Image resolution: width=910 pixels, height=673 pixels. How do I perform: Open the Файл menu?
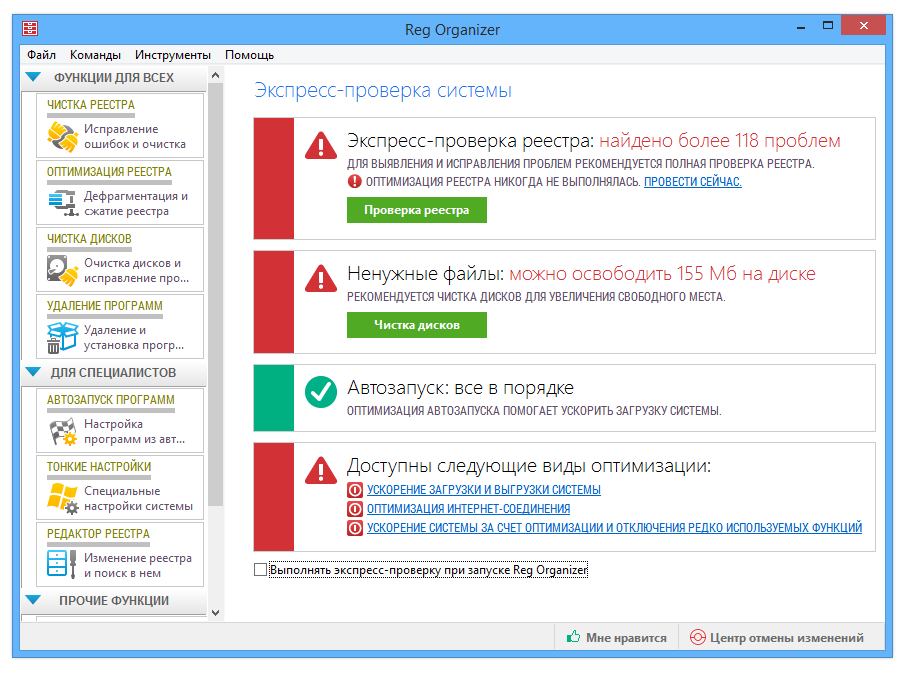tap(41, 55)
